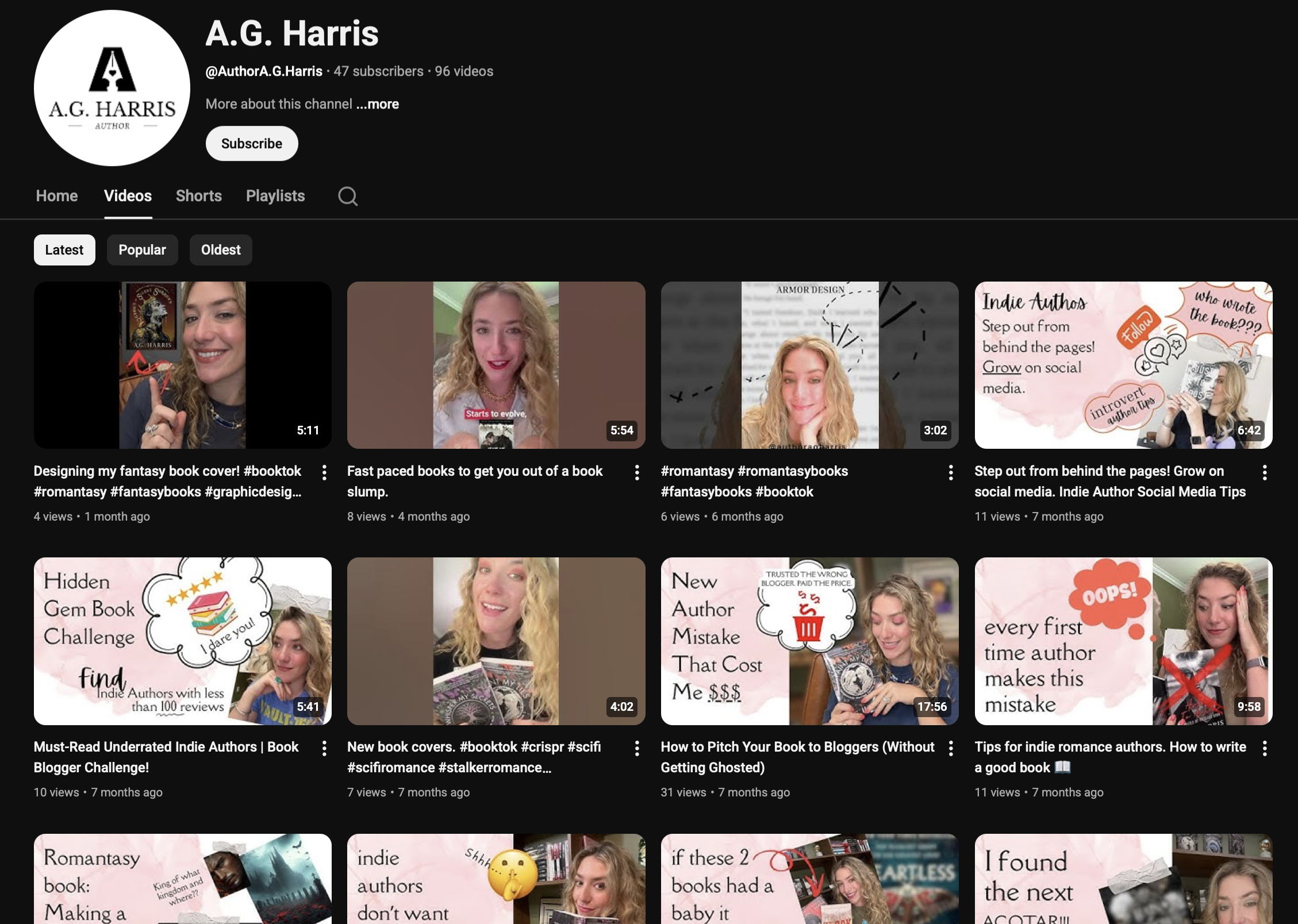The width and height of the screenshot is (1298, 924).
Task: Select the Latest sort filter chip
Action: [64, 250]
